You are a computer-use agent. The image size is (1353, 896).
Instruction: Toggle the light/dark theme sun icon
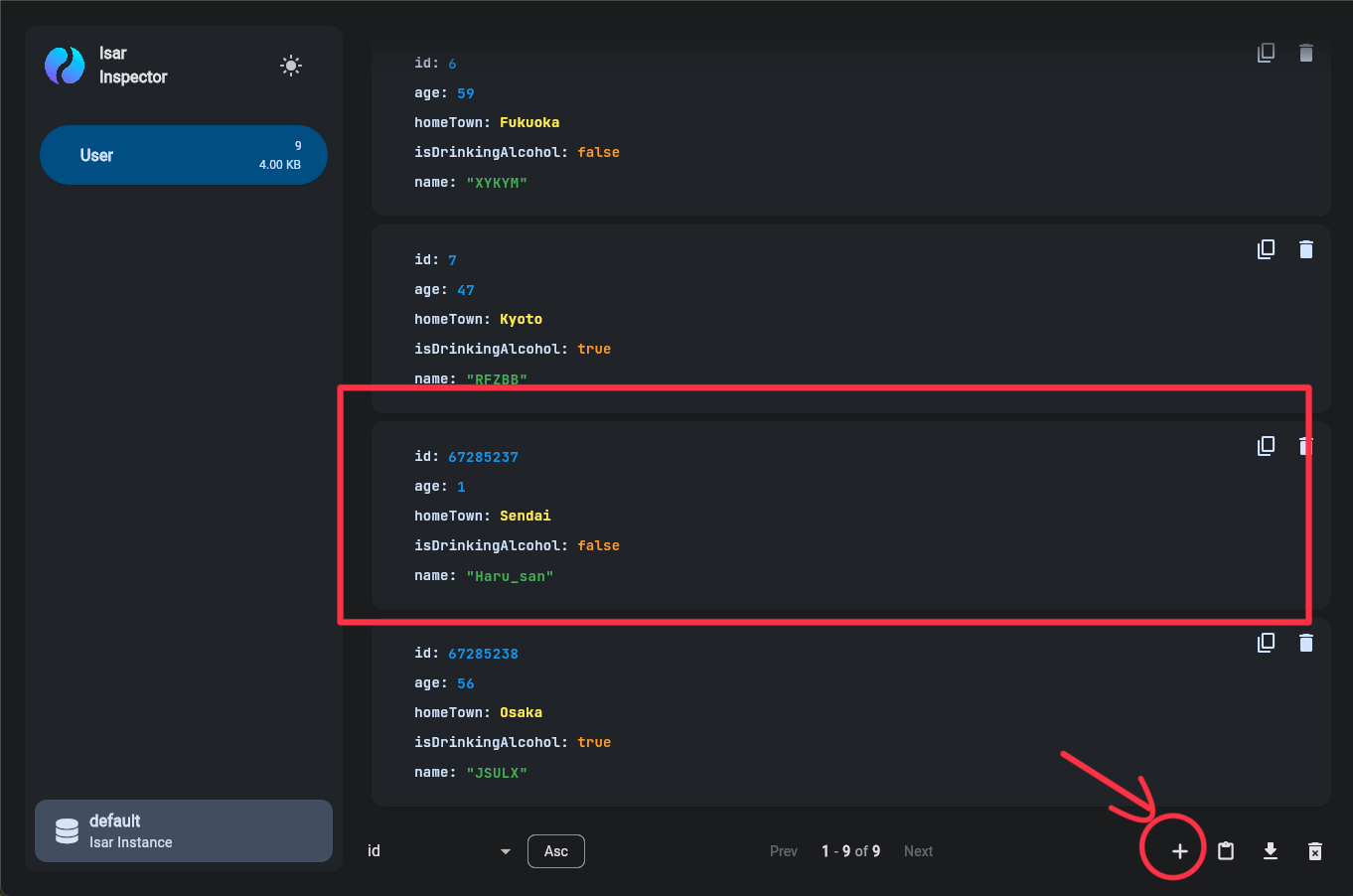pos(291,66)
